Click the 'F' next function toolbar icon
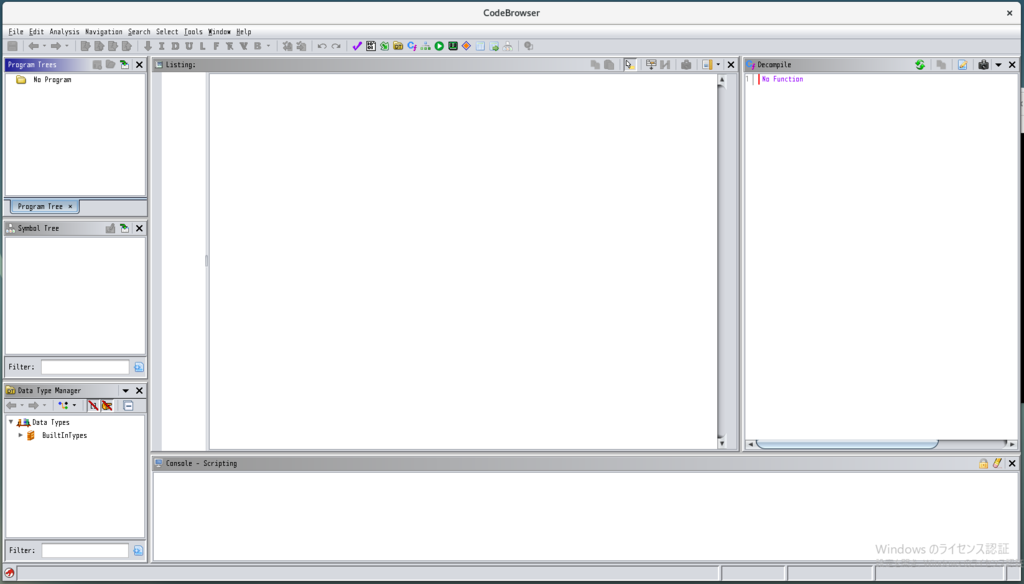The image size is (1024, 584). (216, 46)
